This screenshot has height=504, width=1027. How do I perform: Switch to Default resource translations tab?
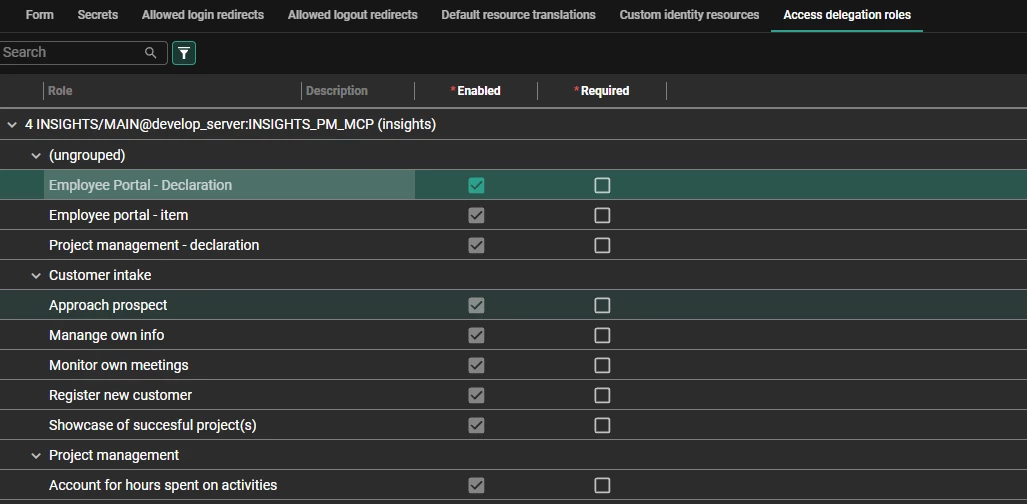point(519,14)
